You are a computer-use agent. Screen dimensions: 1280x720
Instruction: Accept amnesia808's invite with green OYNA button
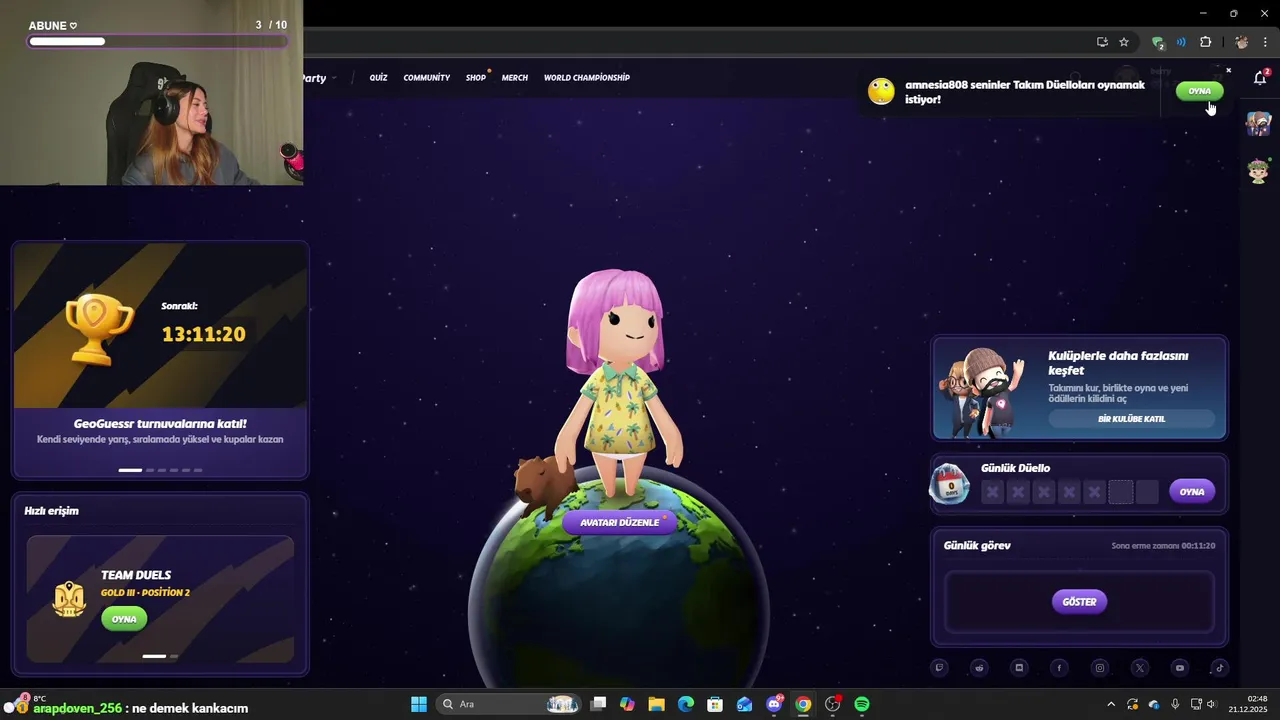1199,91
